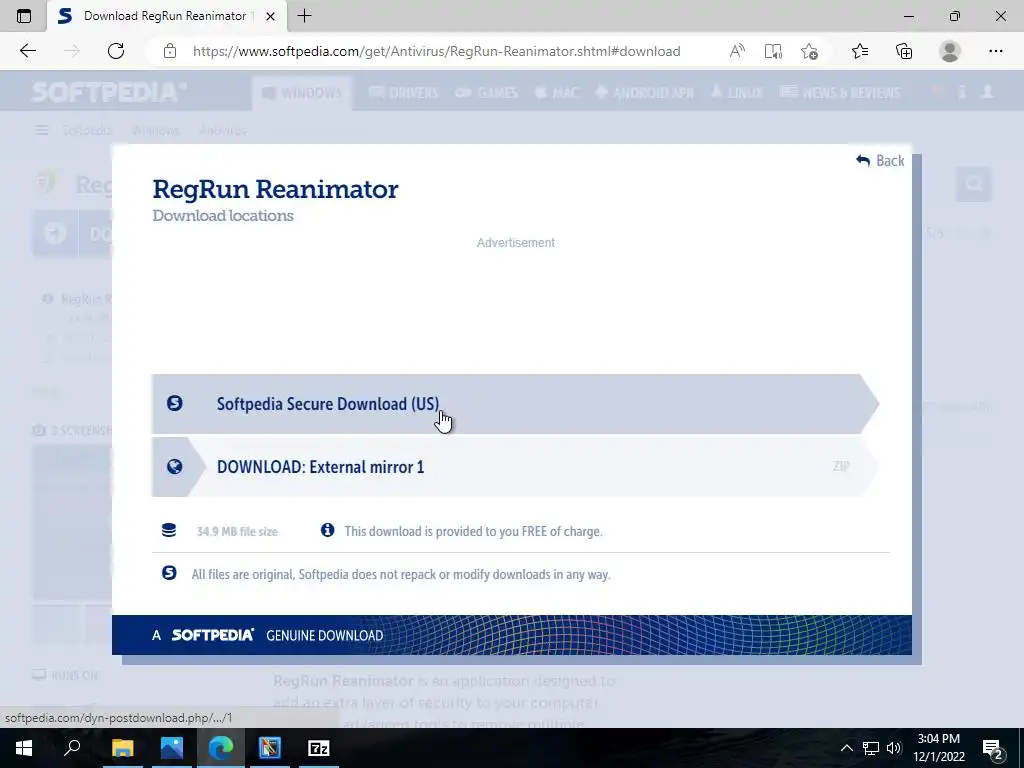Open the GAMES section in the Softpedia nav

pos(487,93)
